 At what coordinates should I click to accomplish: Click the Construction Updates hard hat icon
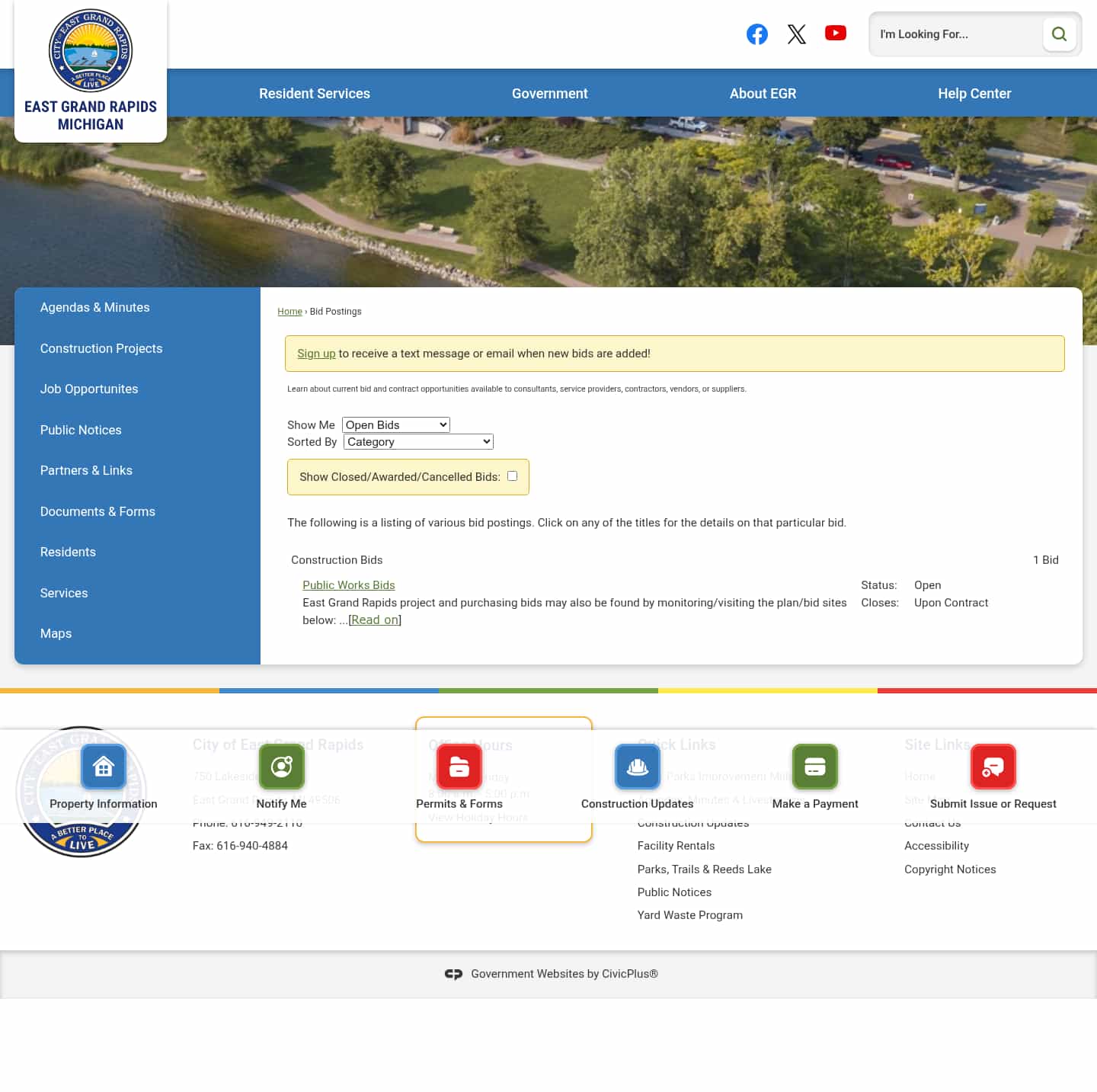[x=637, y=767]
